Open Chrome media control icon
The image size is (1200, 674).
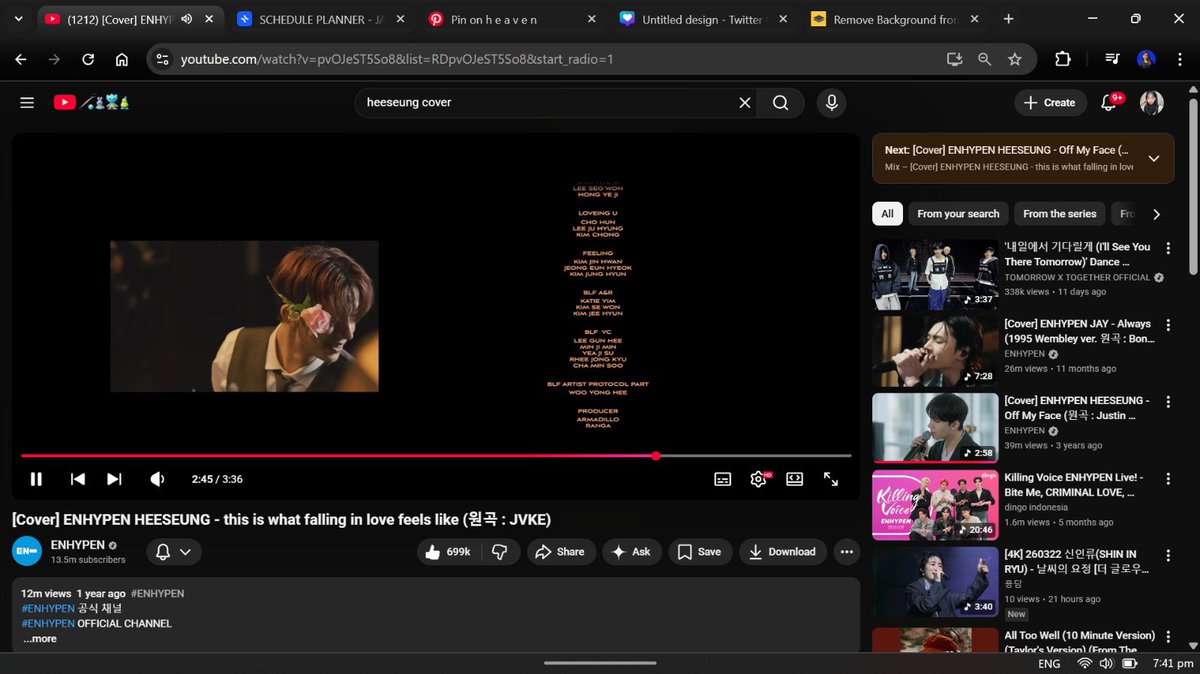tap(1111, 59)
